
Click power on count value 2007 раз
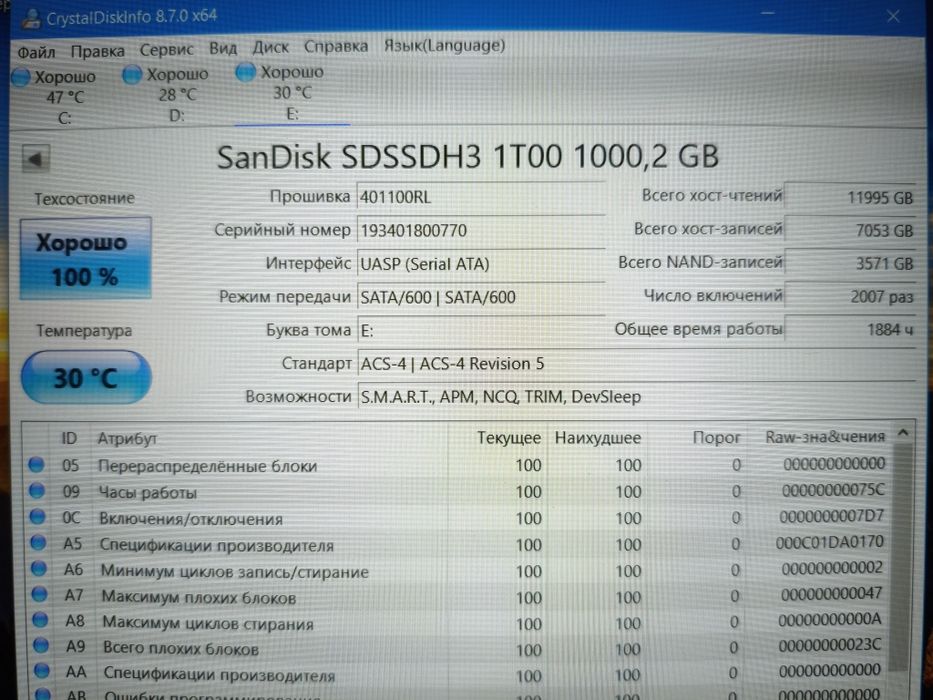click(x=850, y=296)
